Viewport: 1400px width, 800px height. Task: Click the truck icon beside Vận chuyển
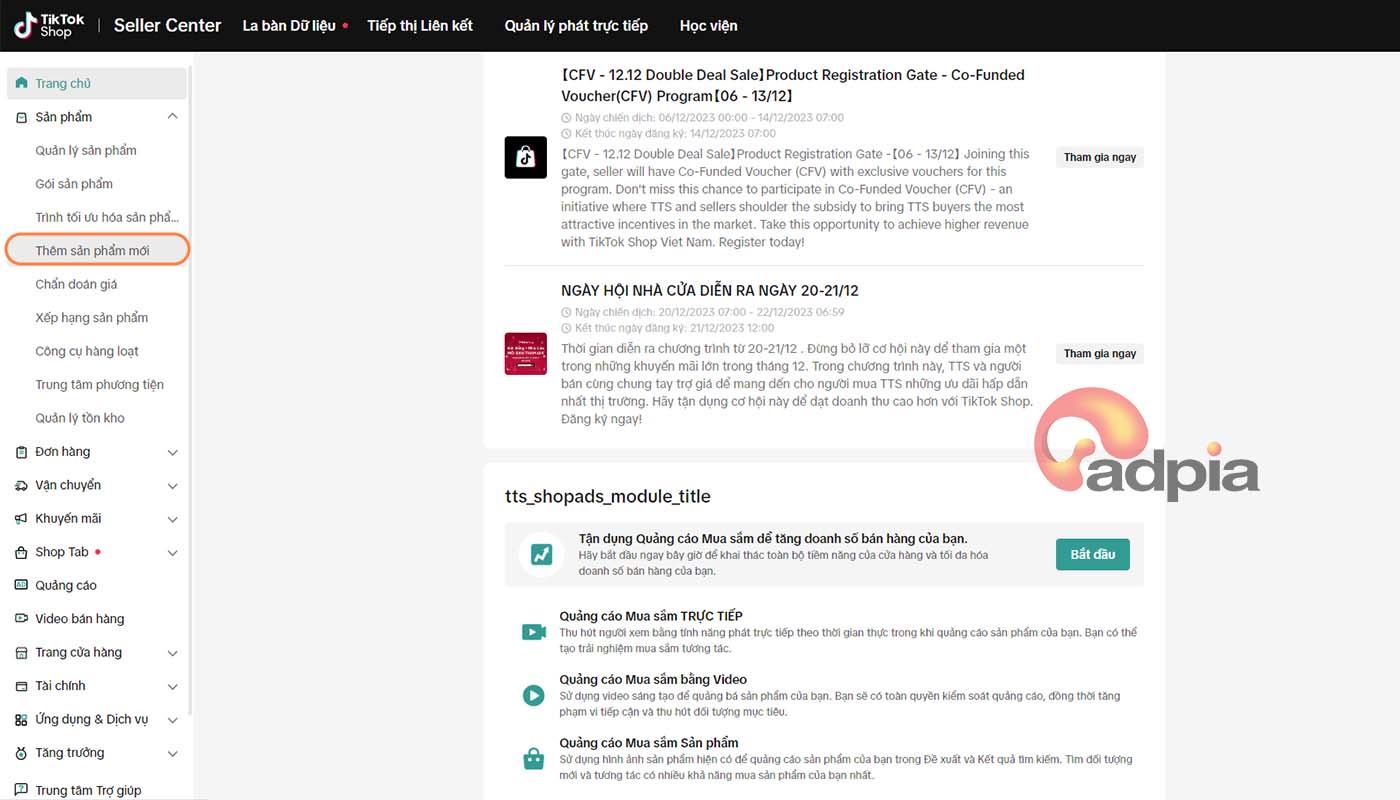pyautogui.click(x=22, y=485)
